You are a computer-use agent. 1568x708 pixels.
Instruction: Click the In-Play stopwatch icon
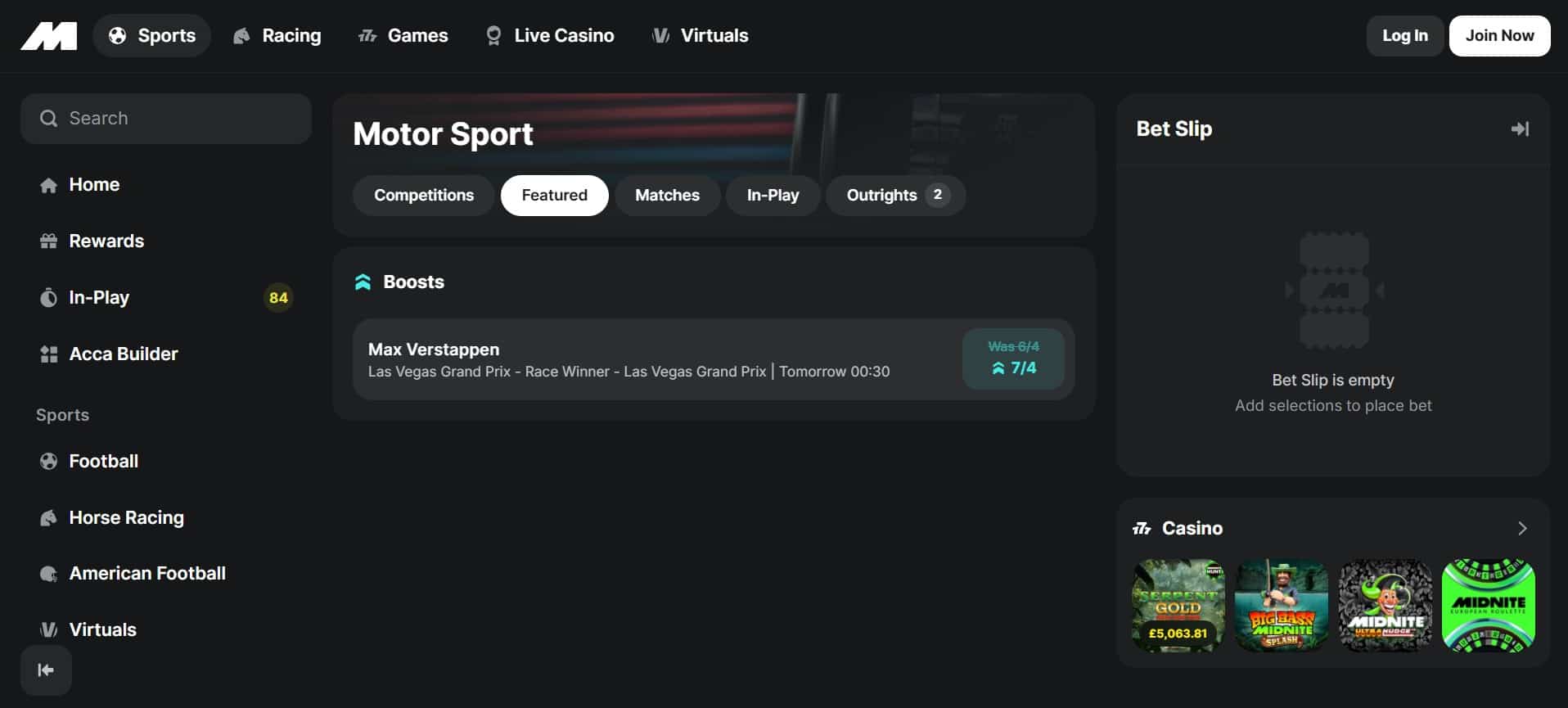tap(49, 298)
